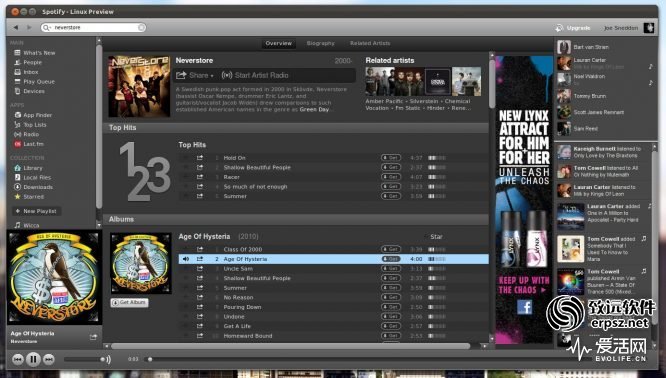This screenshot has height=378, width=666.
Task: Switch to the Overview tab
Action: (279, 43)
